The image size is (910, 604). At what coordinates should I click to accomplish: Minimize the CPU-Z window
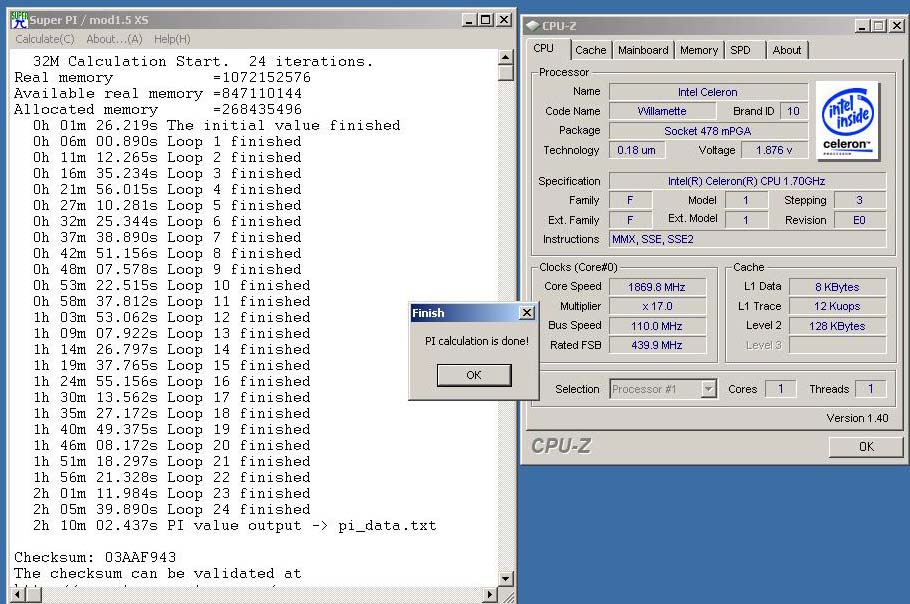[862, 26]
